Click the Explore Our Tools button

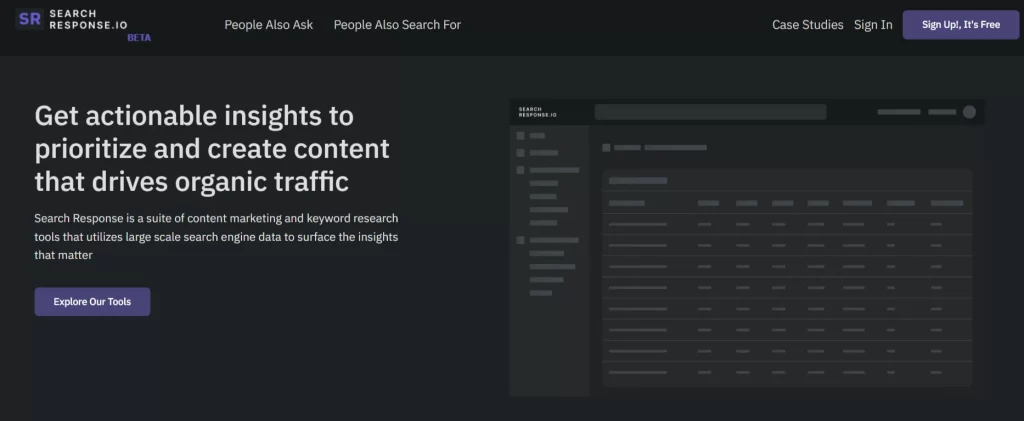coord(92,302)
